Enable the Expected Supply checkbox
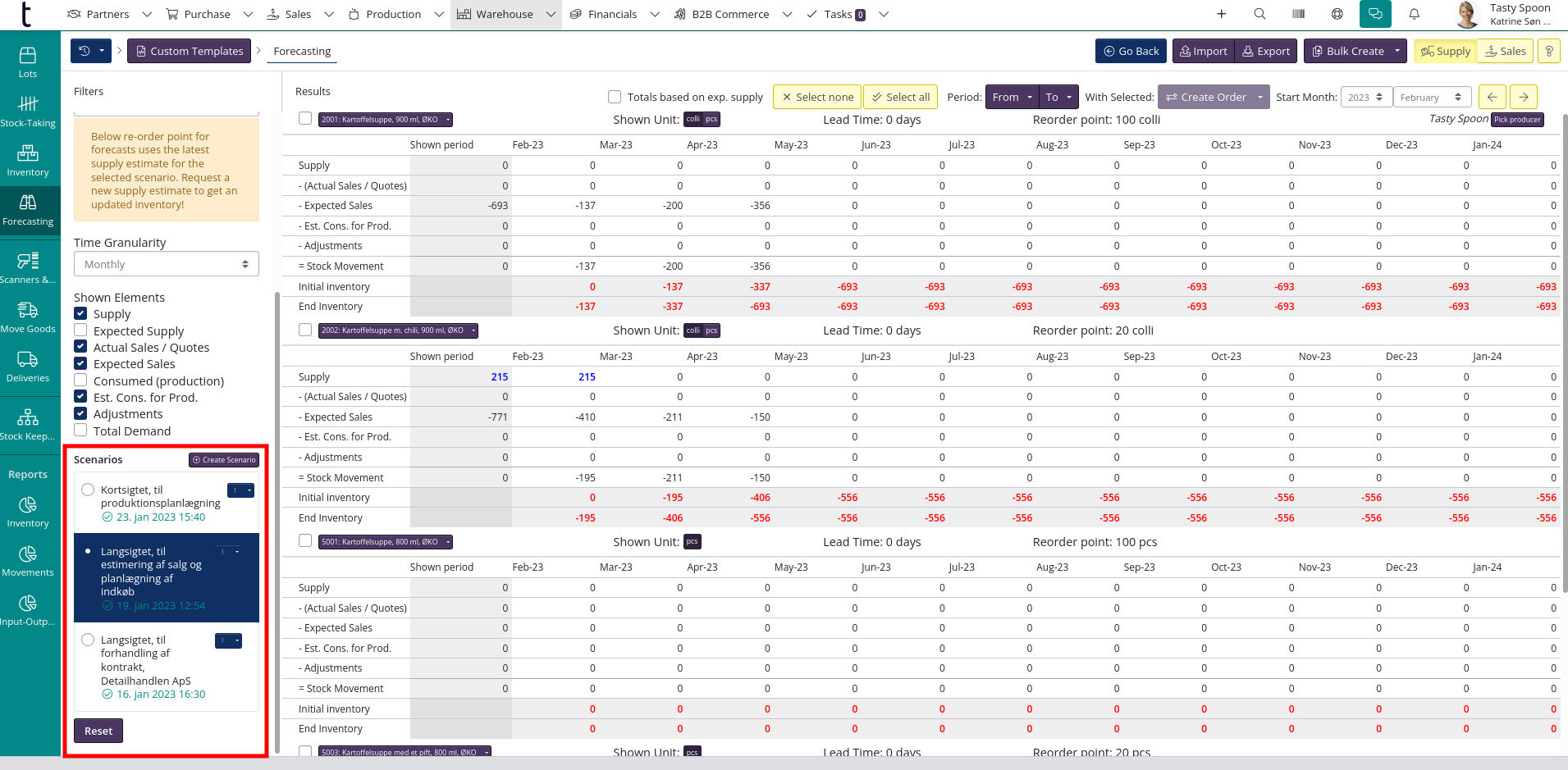The width and height of the screenshot is (1568, 770). click(x=80, y=330)
